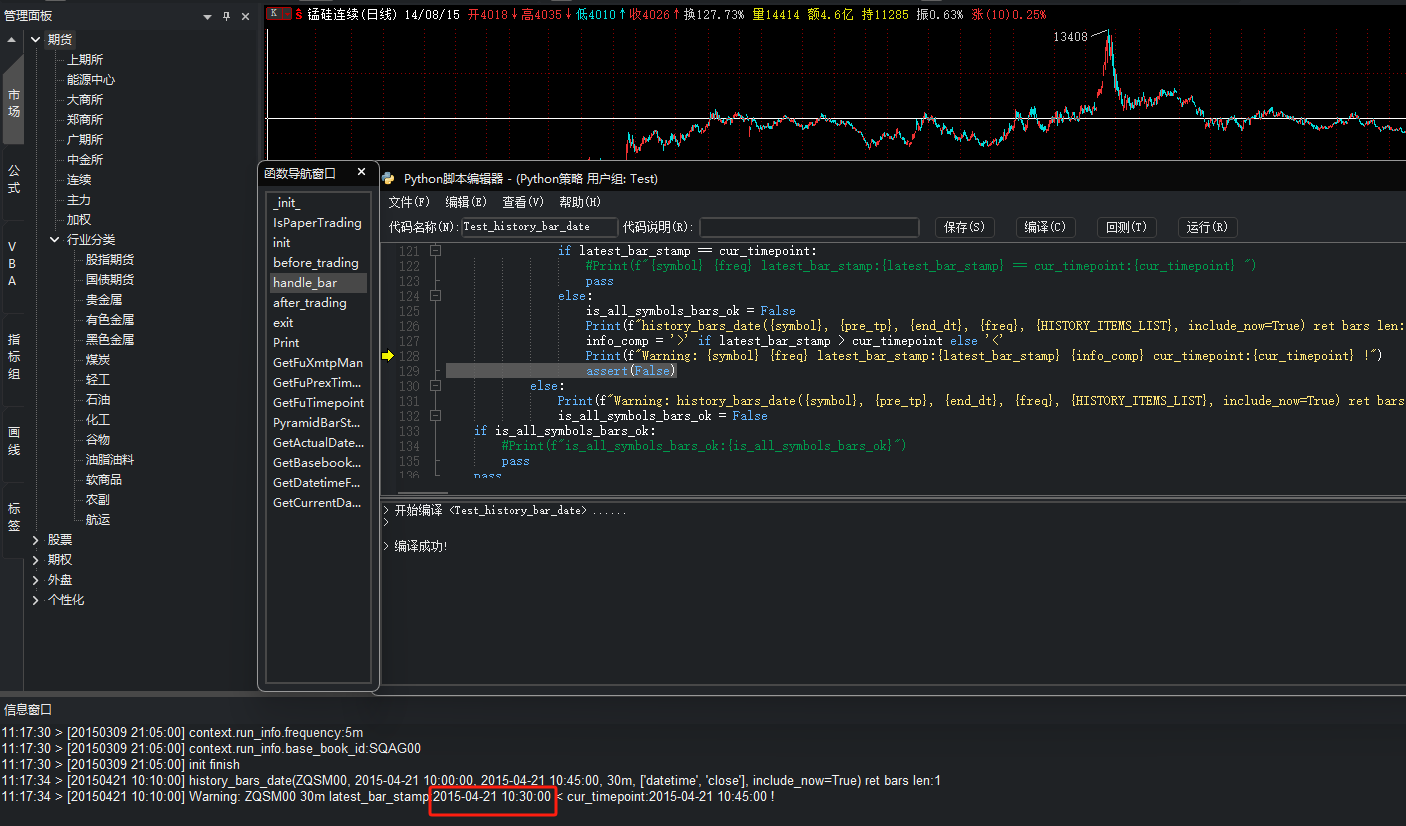The image size is (1406, 826).
Task: Select 有色金属 under 行业分类
Action: pos(110,320)
